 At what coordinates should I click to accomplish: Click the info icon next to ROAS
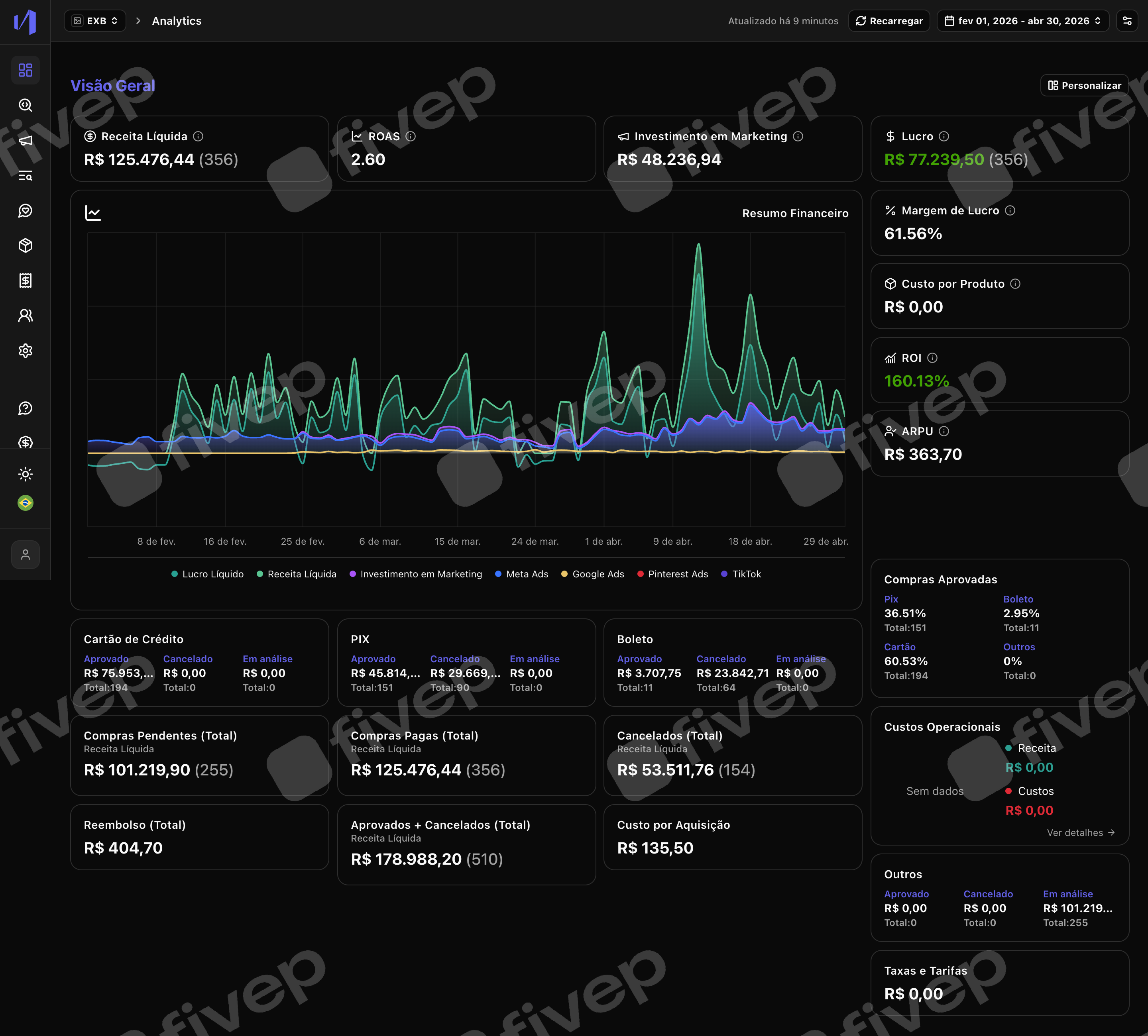click(411, 137)
